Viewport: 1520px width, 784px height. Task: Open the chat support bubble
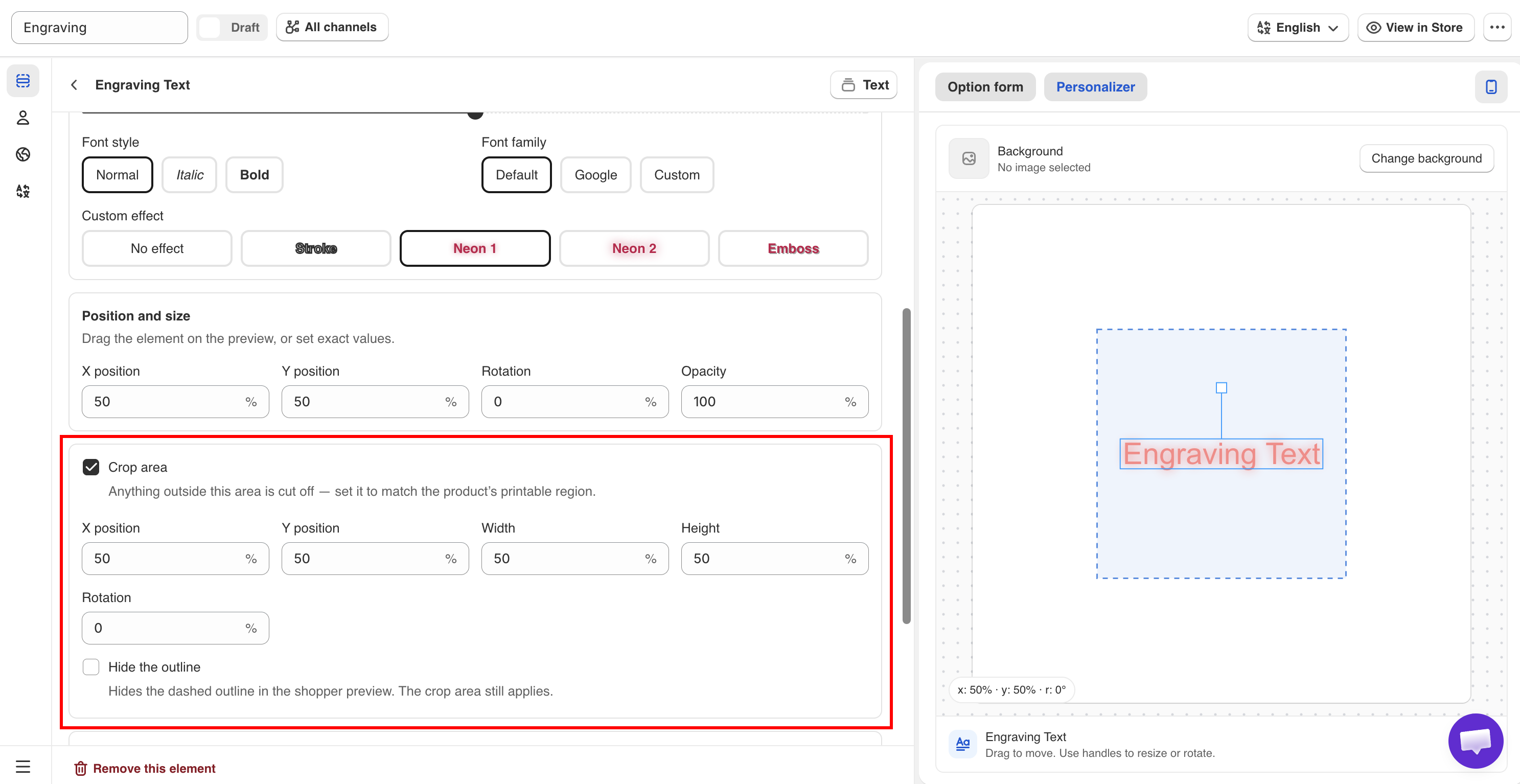coord(1476,741)
